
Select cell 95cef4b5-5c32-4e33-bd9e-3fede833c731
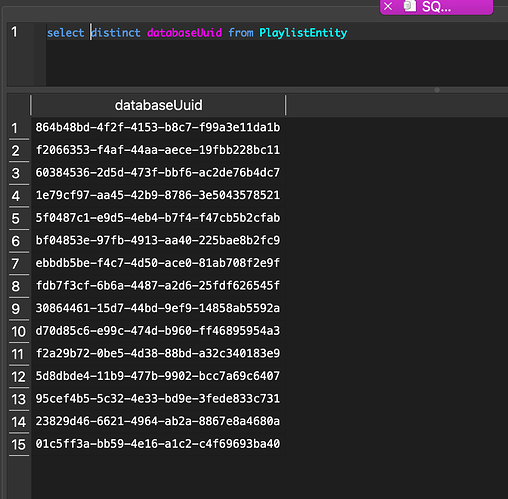158,398
